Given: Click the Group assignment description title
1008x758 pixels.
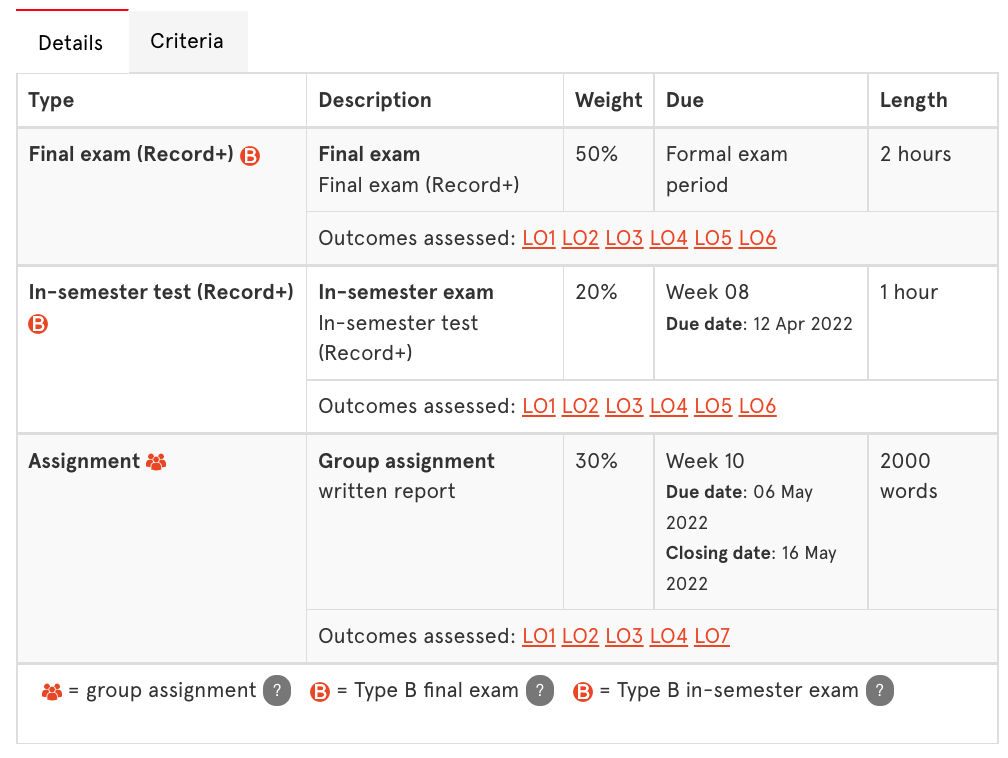Looking at the screenshot, I should click(406, 461).
